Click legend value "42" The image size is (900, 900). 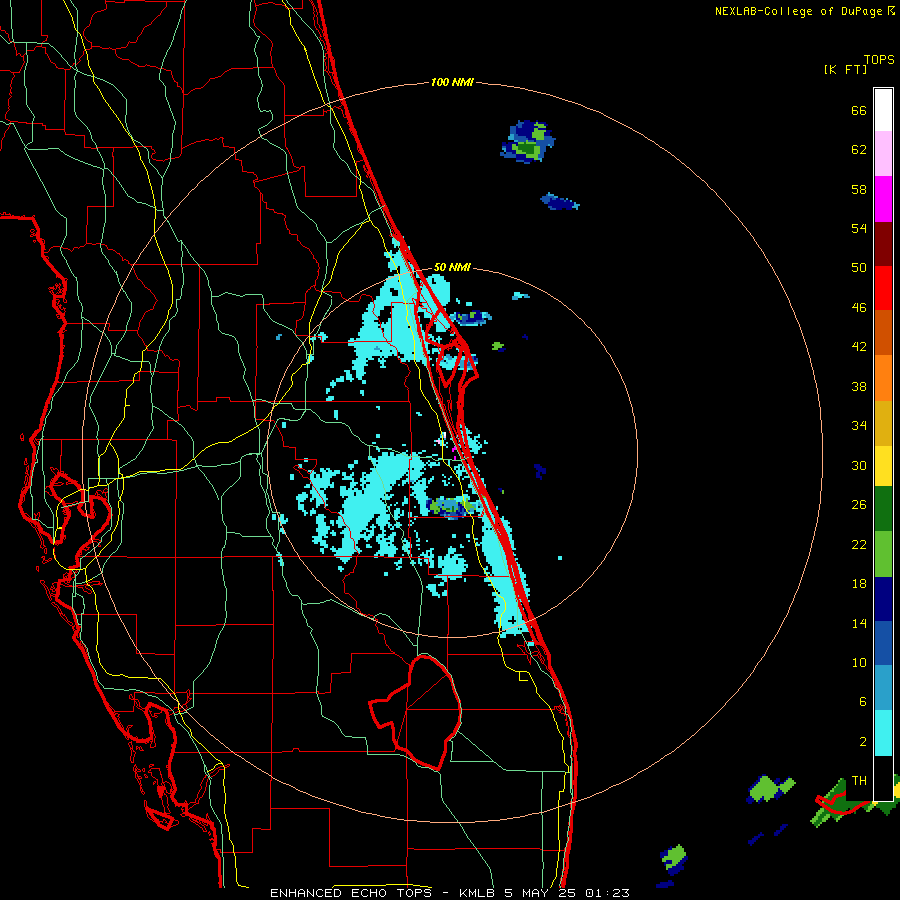click(x=859, y=347)
